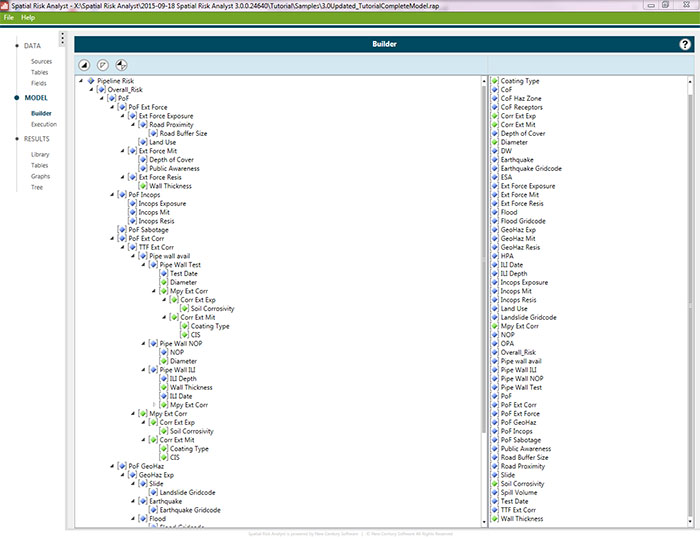This screenshot has width=700, height=538.
Task: Click the first round toolbar button with black triangle
Action: pos(84,65)
